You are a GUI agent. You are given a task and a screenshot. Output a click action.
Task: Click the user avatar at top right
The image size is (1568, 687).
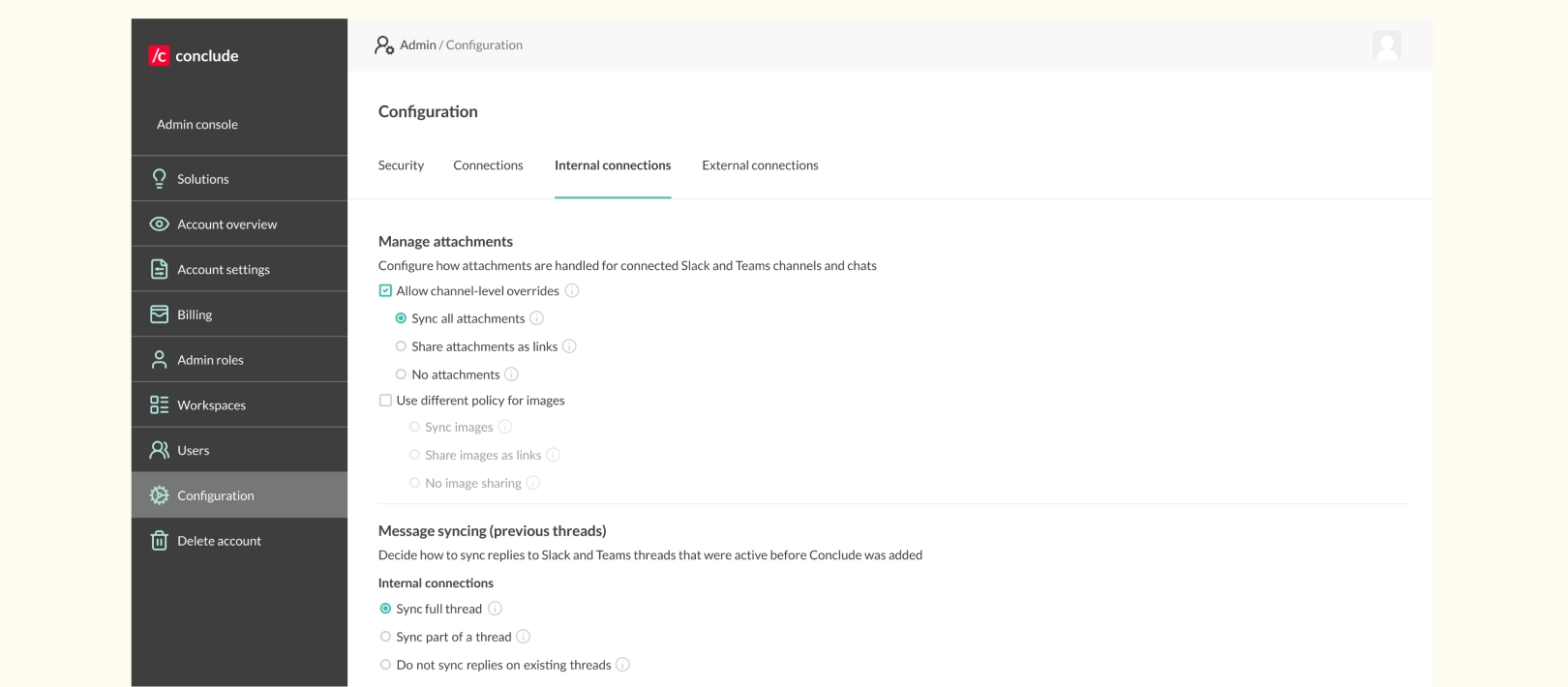pos(1388,45)
